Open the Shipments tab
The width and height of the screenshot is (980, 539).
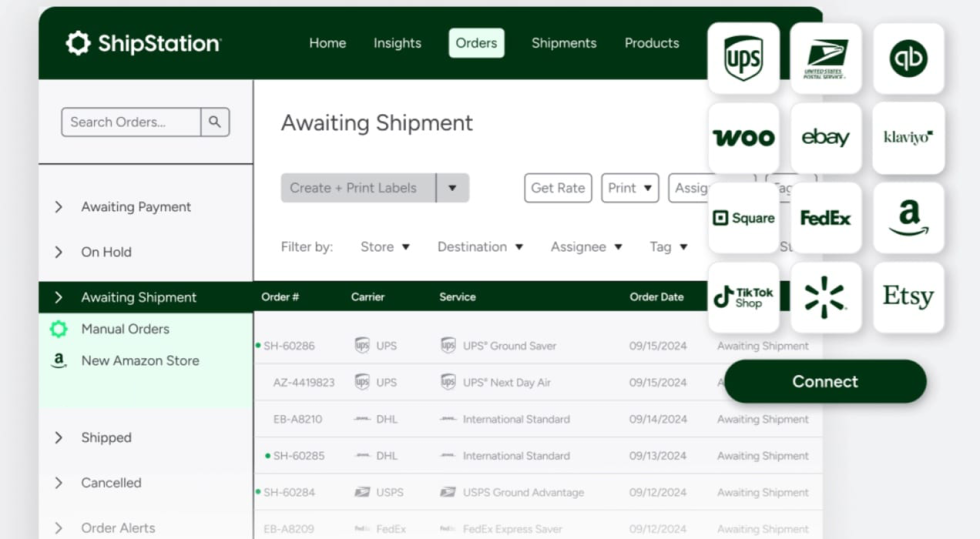[564, 43]
